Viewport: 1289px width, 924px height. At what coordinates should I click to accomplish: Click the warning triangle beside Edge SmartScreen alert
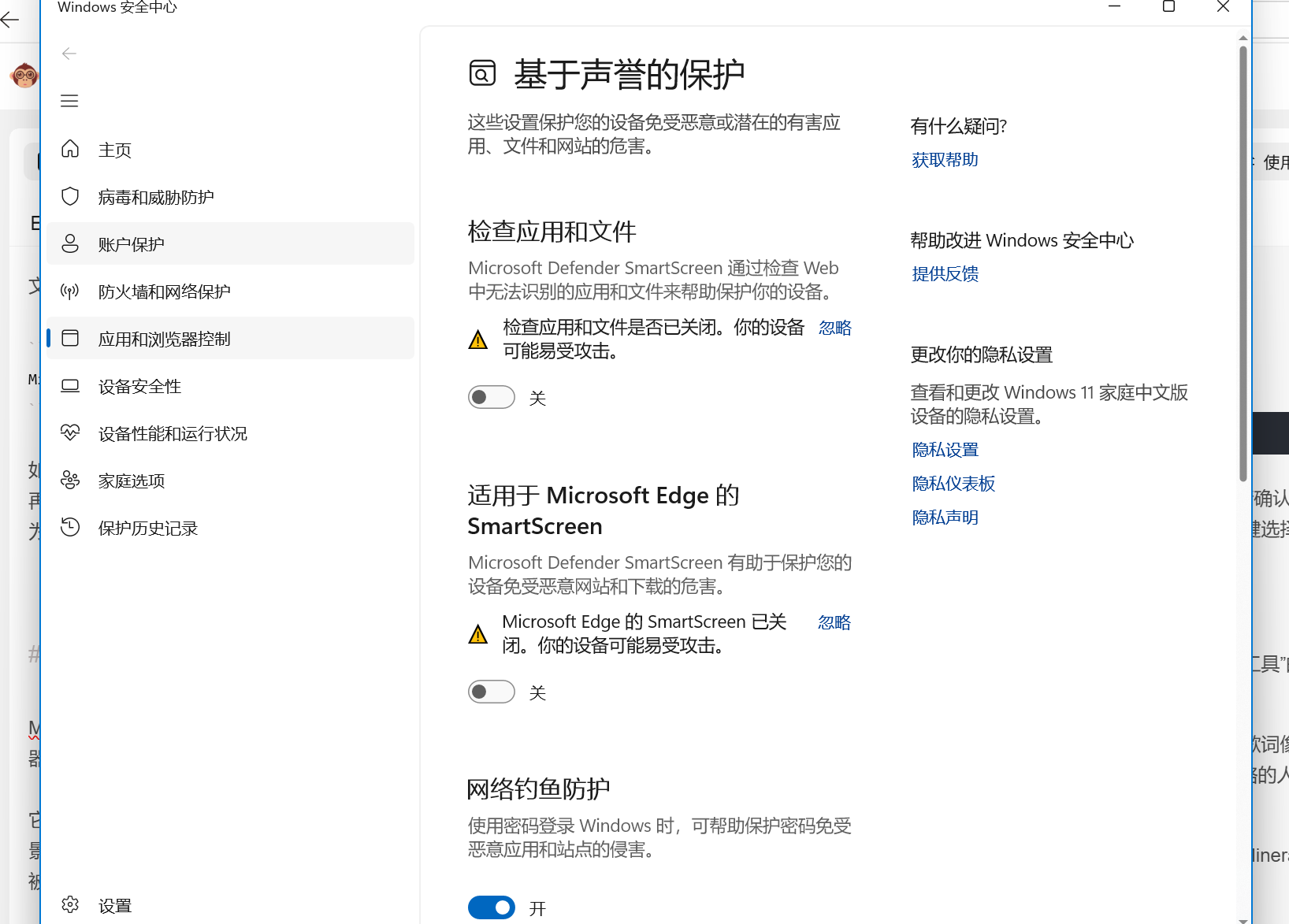(x=477, y=634)
